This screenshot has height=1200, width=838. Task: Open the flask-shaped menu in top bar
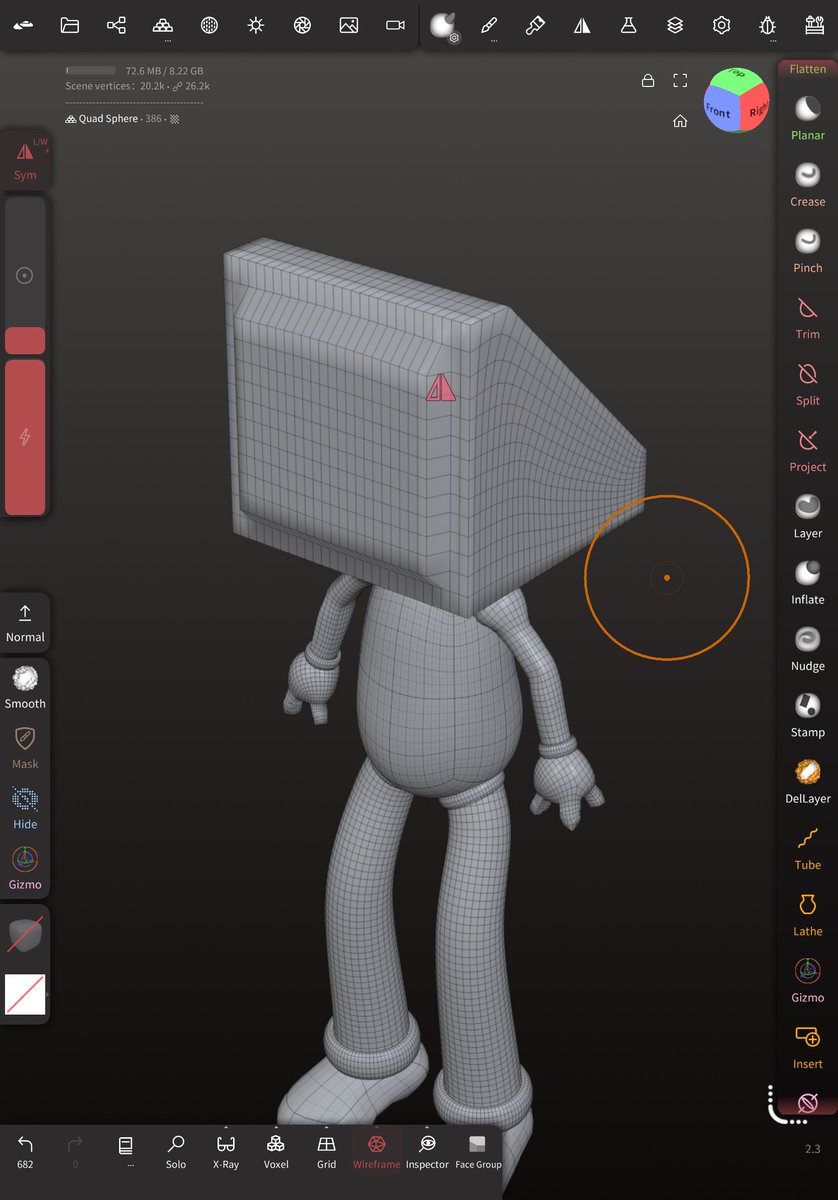pos(628,25)
